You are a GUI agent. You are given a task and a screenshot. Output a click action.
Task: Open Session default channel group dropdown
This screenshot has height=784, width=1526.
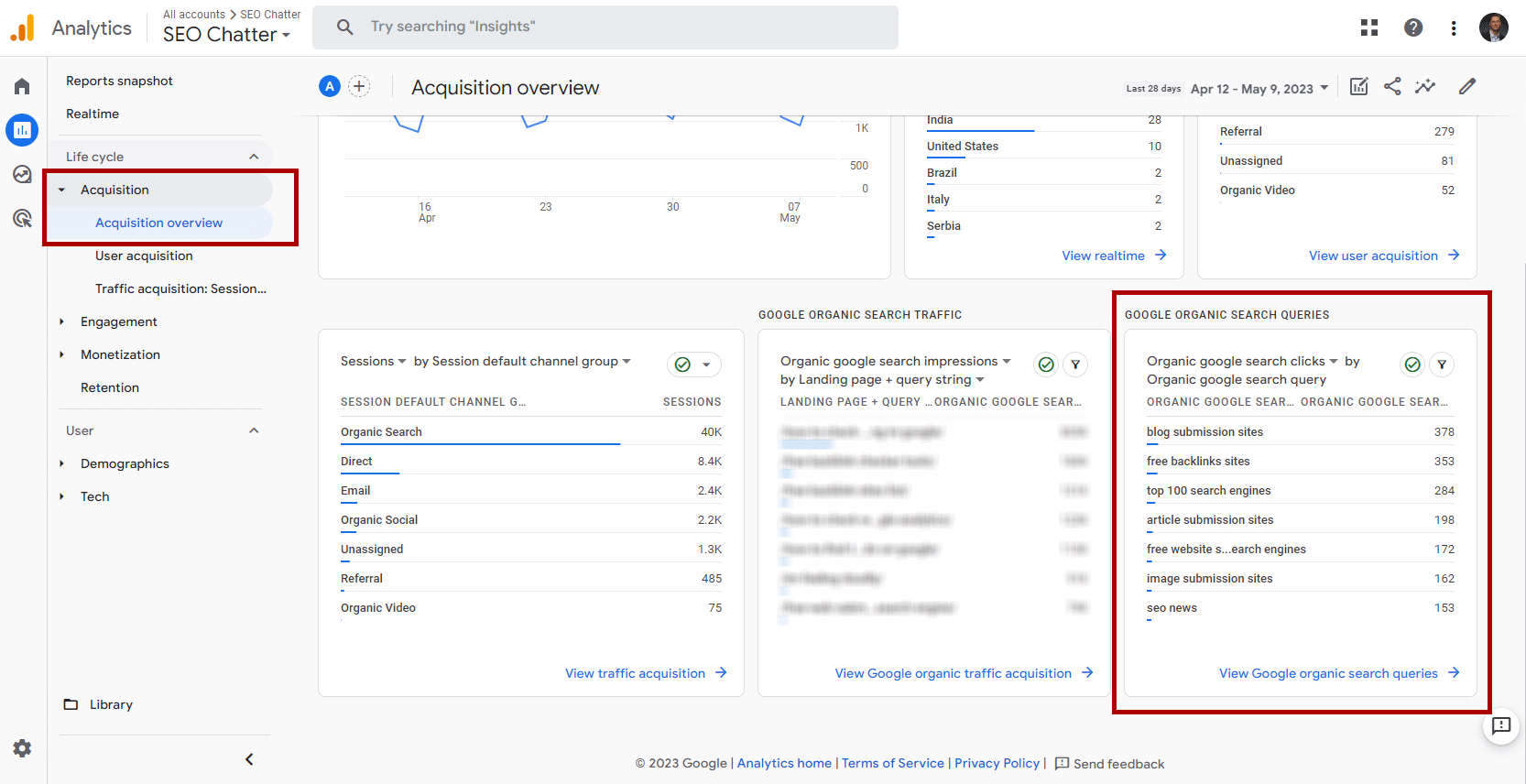(x=522, y=361)
